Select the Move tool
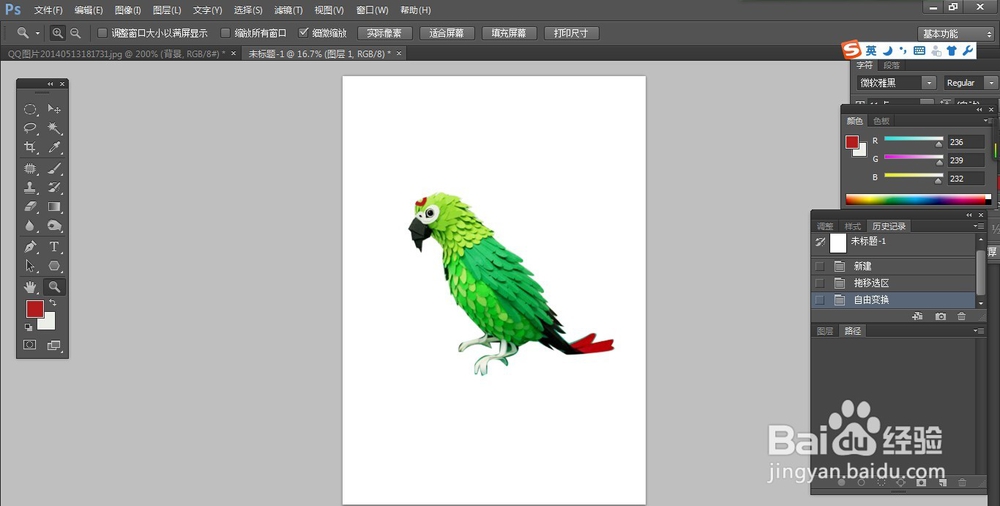The width and height of the screenshot is (1000, 506). coord(54,109)
